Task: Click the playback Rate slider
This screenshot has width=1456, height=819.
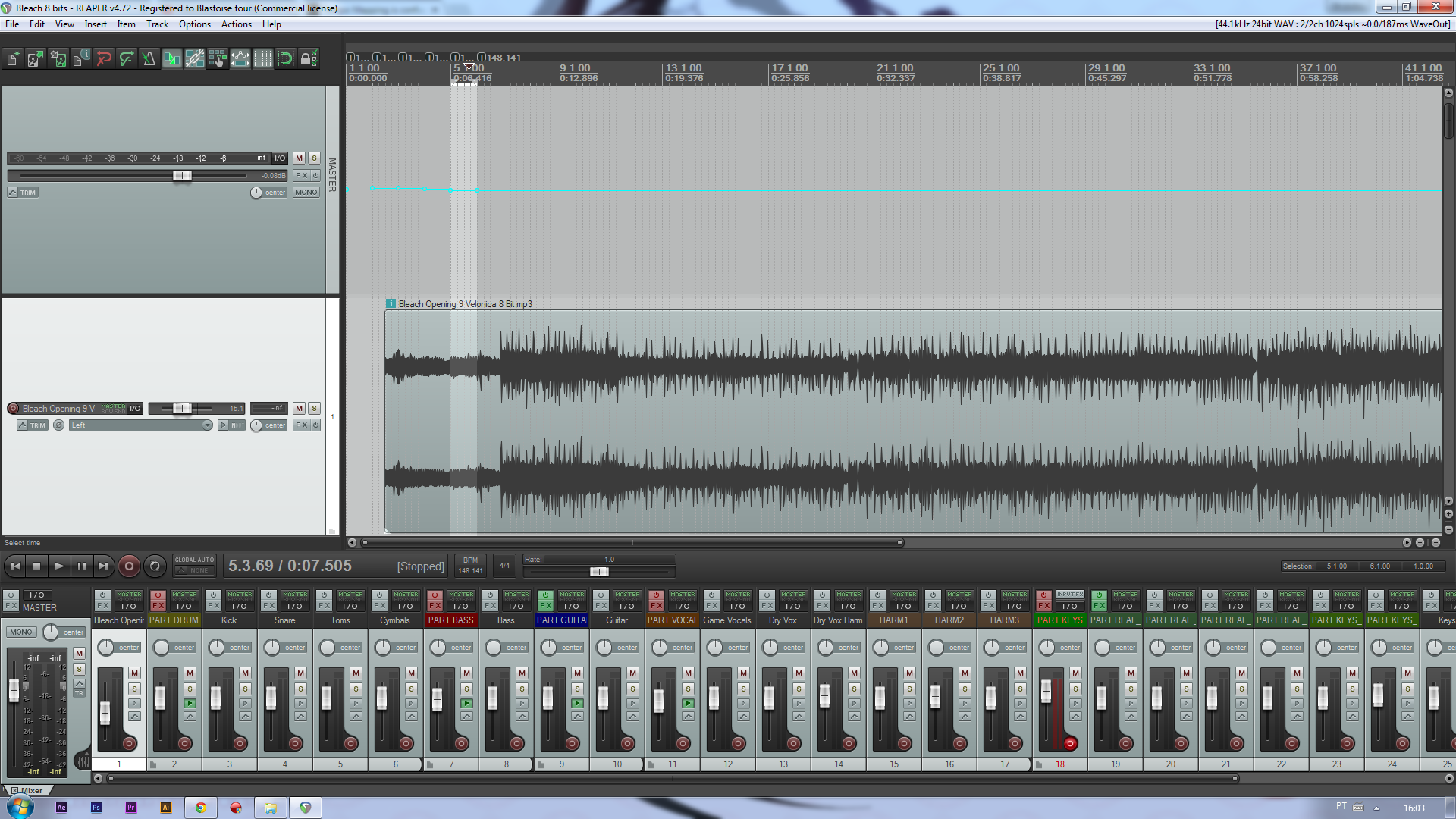Action: (x=598, y=572)
